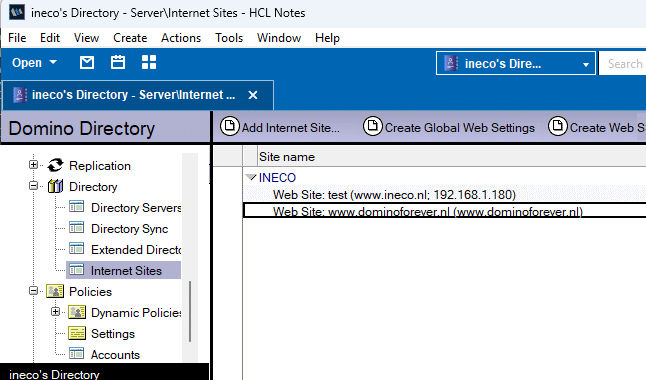This screenshot has width=646, height=380.
Task: Expand the Dynamic Policies node
Action: click(55, 312)
